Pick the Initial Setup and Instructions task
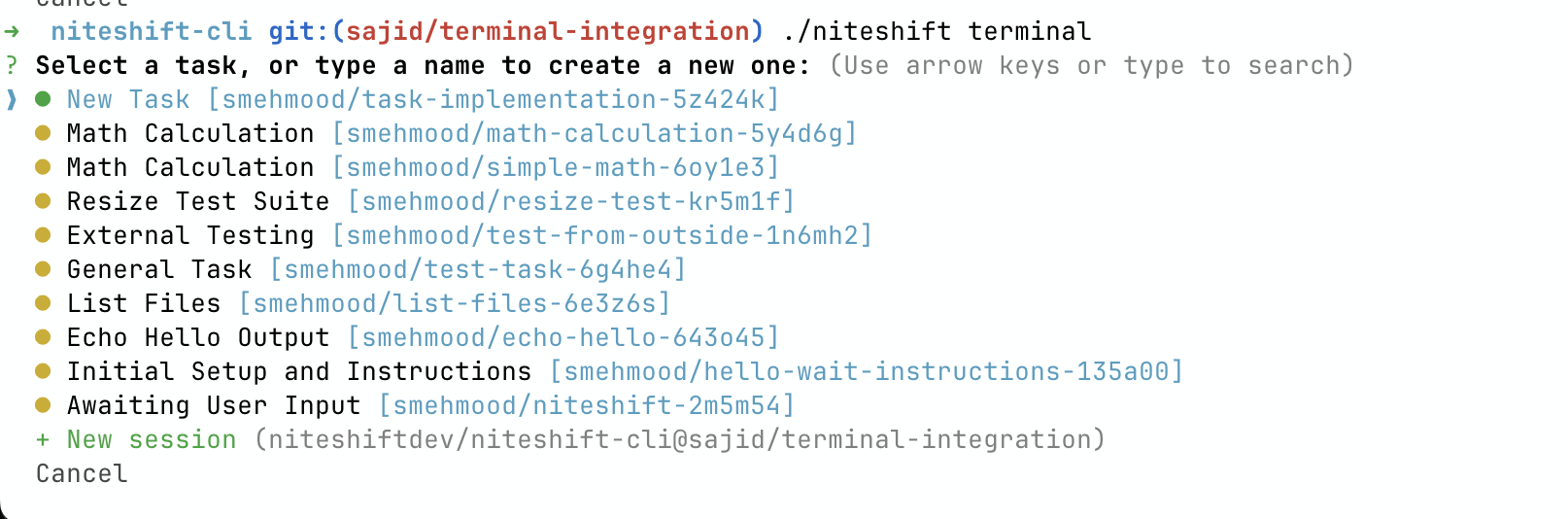The width and height of the screenshot is (1568, 519). [299, 371]
